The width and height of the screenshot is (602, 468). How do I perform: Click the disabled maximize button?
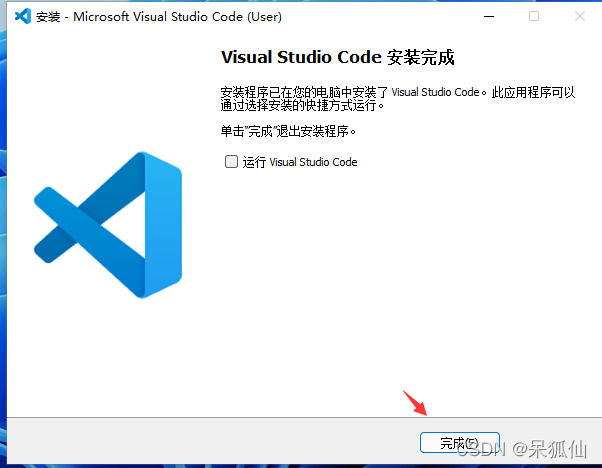pos(534,16)
